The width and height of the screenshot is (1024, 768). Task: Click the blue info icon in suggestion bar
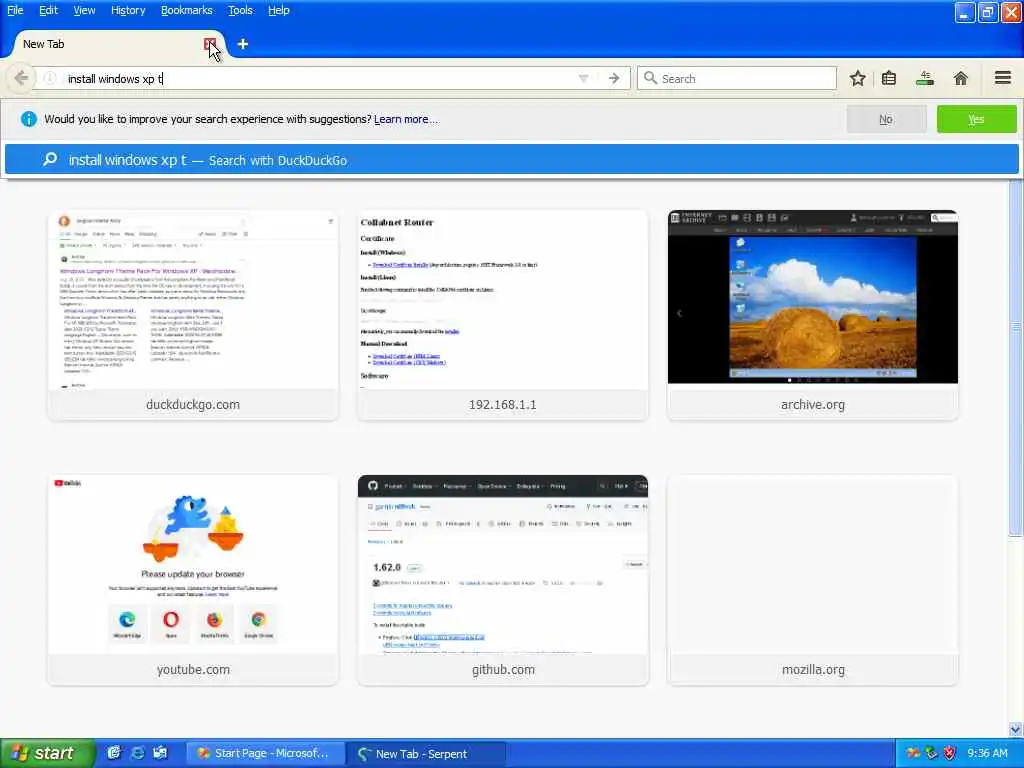pyautogui.click(x=29, y=119)
